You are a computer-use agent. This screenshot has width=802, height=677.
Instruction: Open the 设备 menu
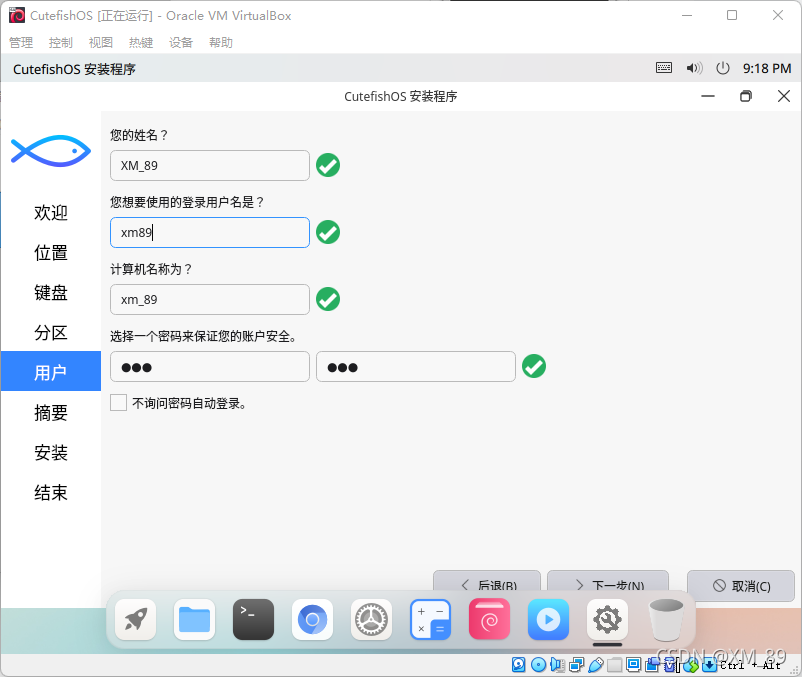[x=181, y=42]
